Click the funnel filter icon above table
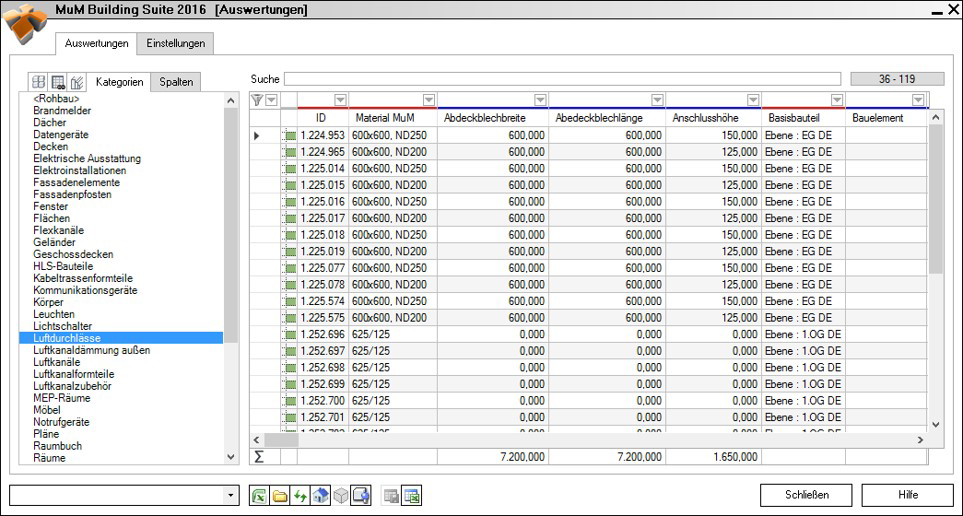The height and width of the screenshot is (516, 963). click(x=257, y=100)
